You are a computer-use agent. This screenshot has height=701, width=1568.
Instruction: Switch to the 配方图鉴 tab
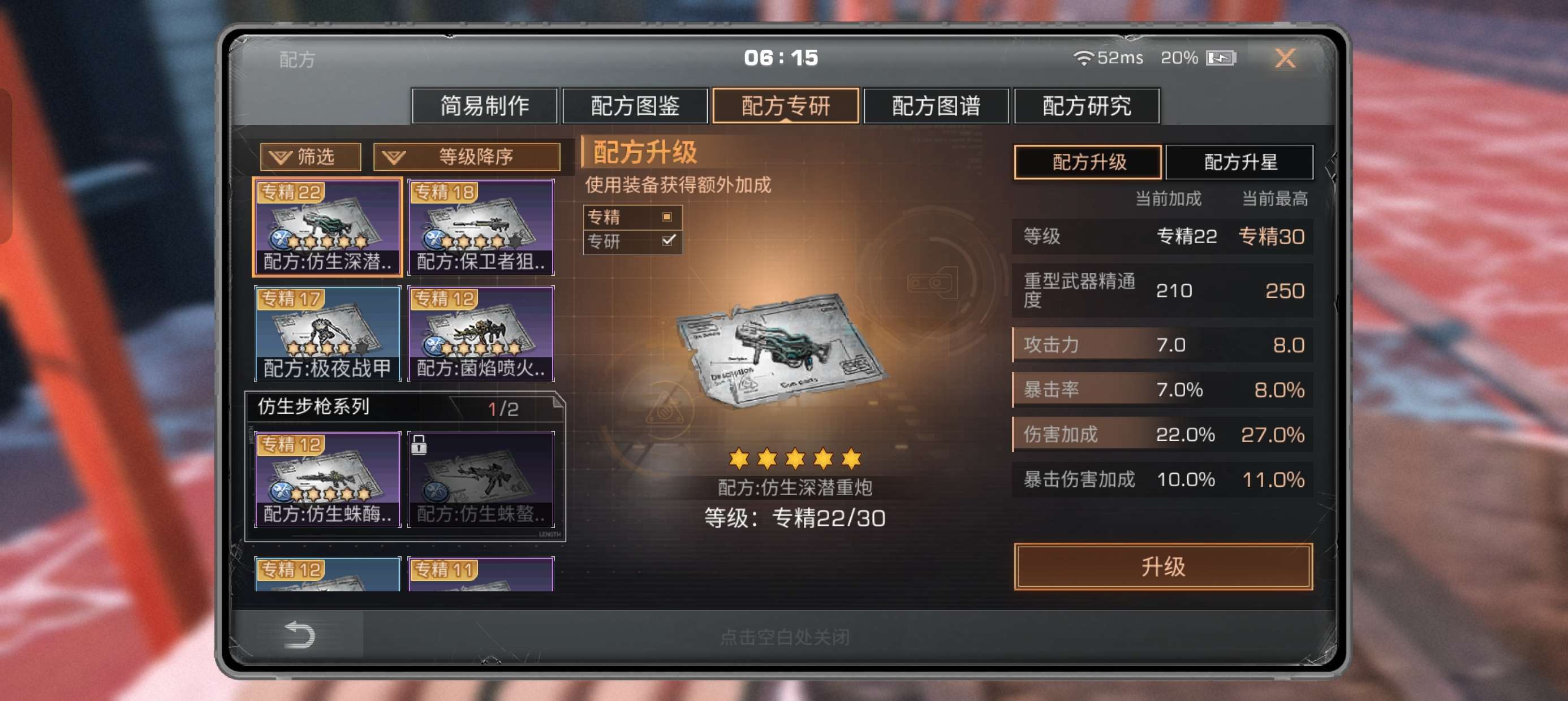[x=635, y=106]
